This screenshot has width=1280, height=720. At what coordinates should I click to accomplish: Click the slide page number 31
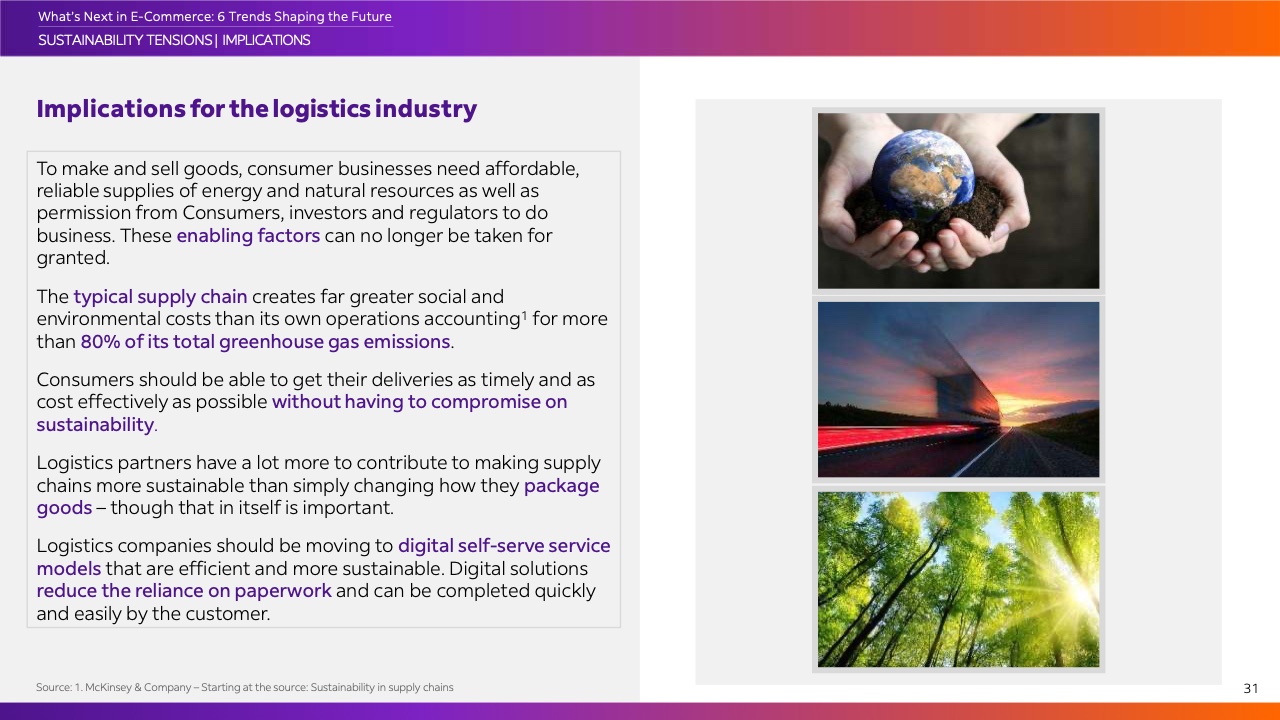click(1250, 688)
